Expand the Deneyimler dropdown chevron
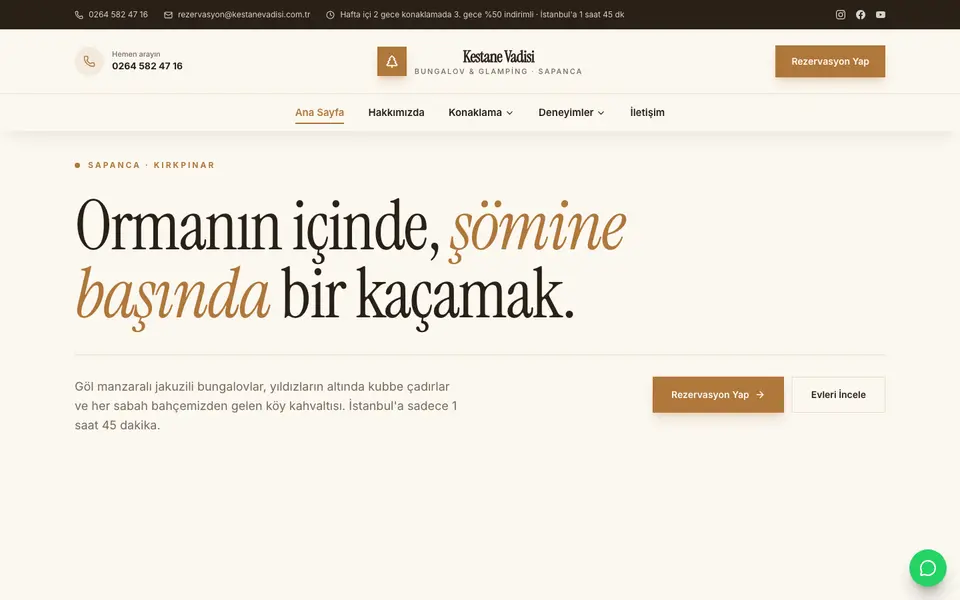The height and width of the screenshot is (600, 960). tap(601, 113)
